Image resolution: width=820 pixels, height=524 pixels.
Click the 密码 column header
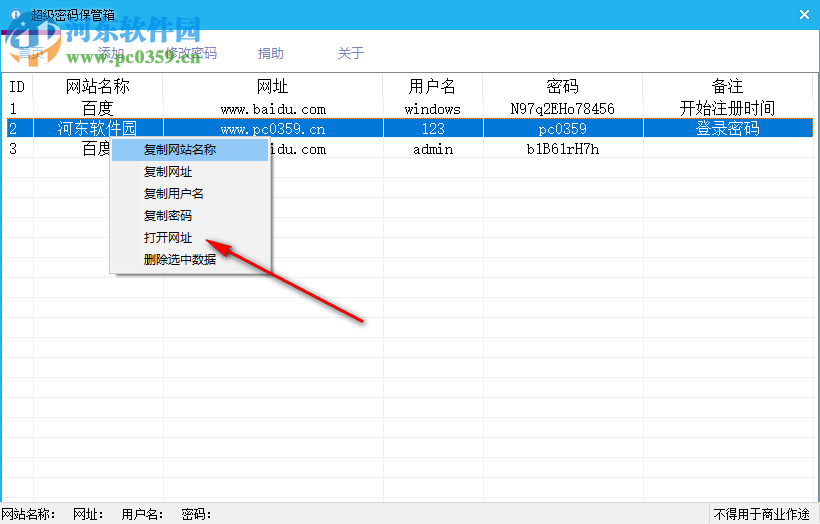563,86
